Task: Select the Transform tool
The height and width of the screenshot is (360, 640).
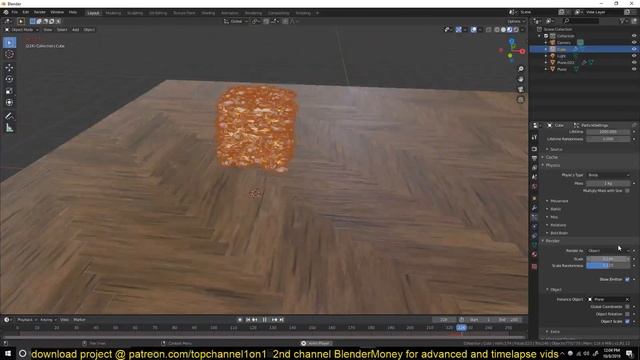Action: pyautogui.click(x=9, y=102)
